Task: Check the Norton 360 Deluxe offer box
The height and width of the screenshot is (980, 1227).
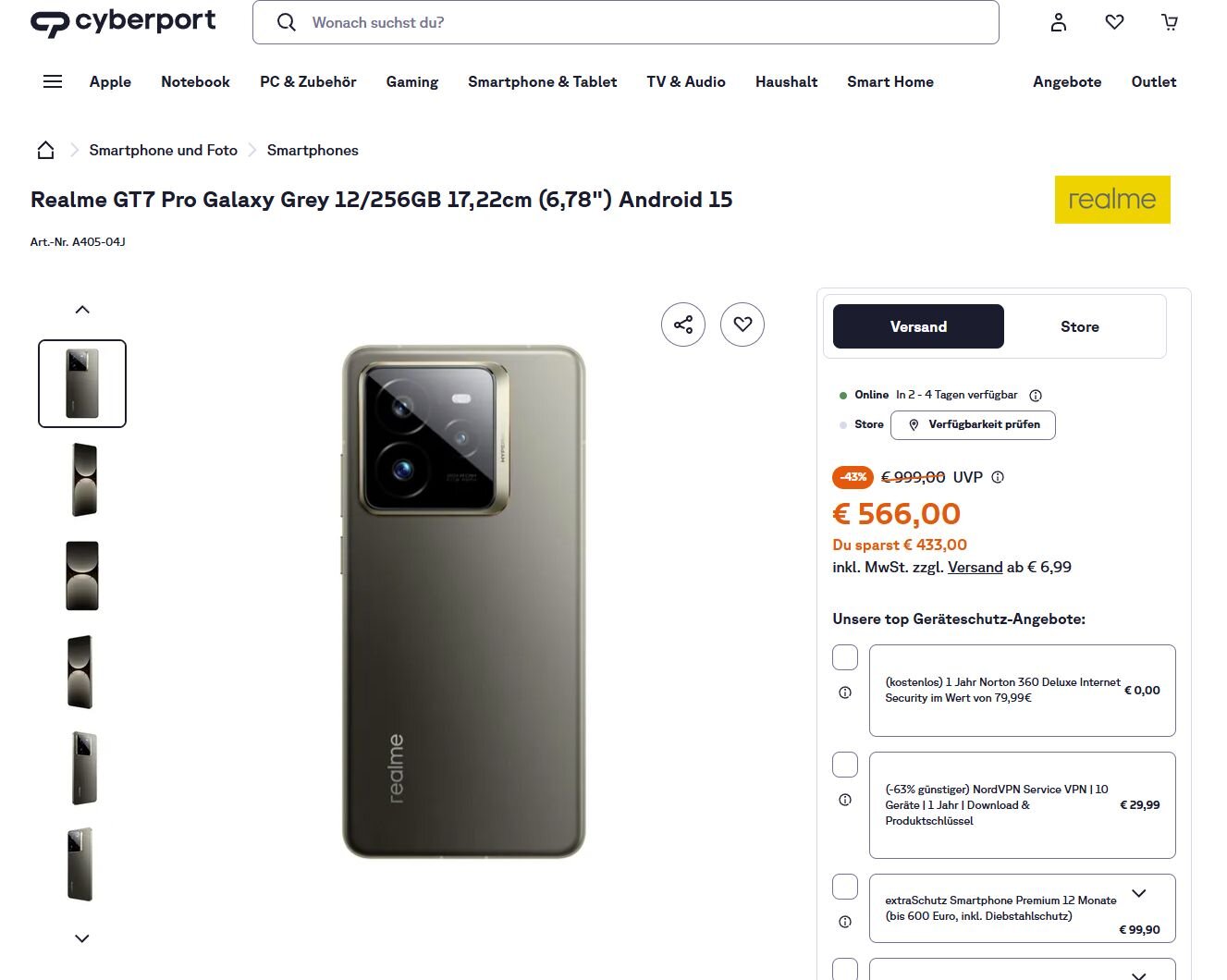Action: point(845,657)
